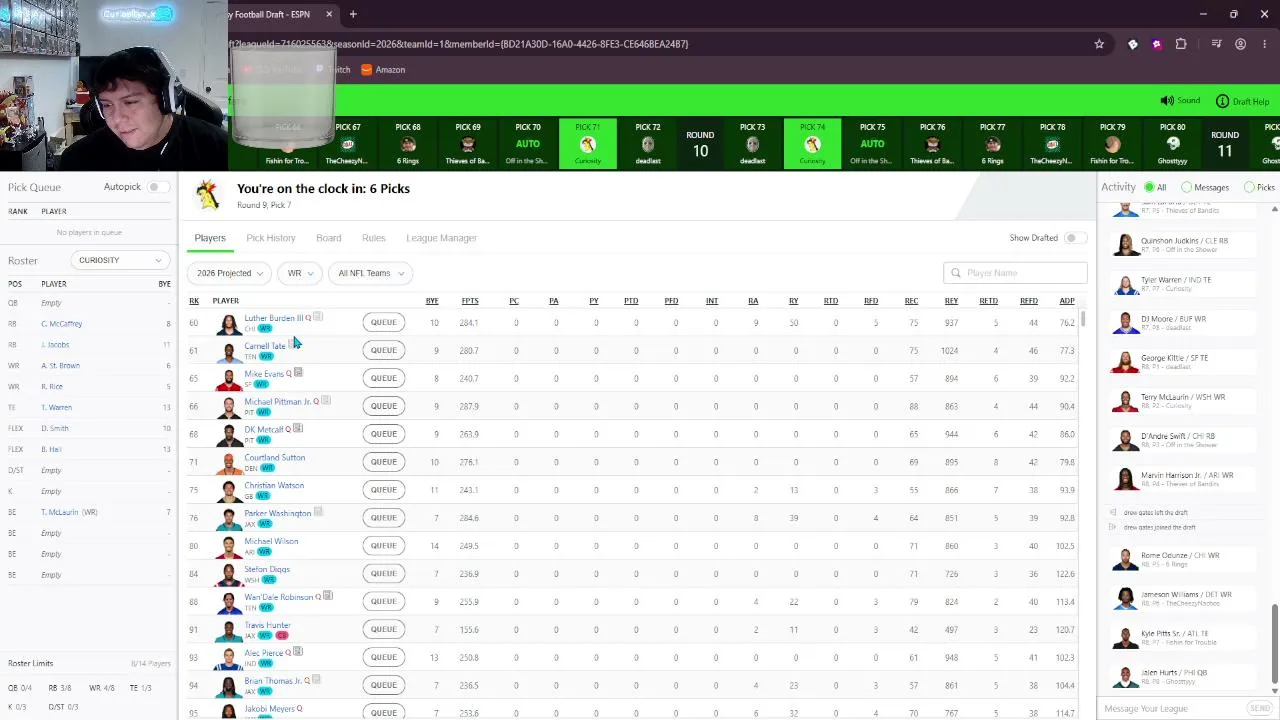
Task: Switch to the Board tab
Action: pyautogui.click(x=329, y=238)
